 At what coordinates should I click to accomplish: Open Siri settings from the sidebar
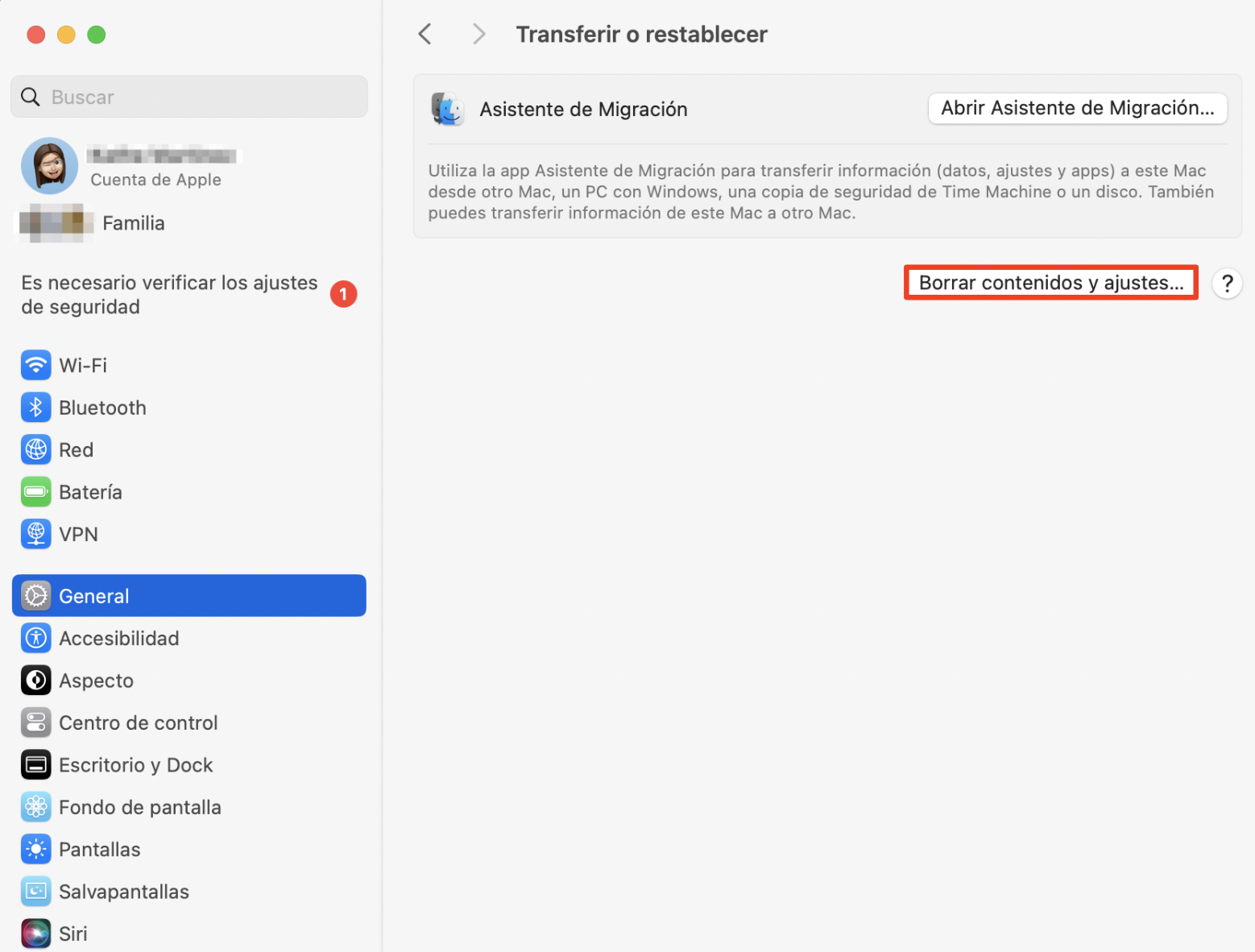pyautogui.click(x=35, y=933)
